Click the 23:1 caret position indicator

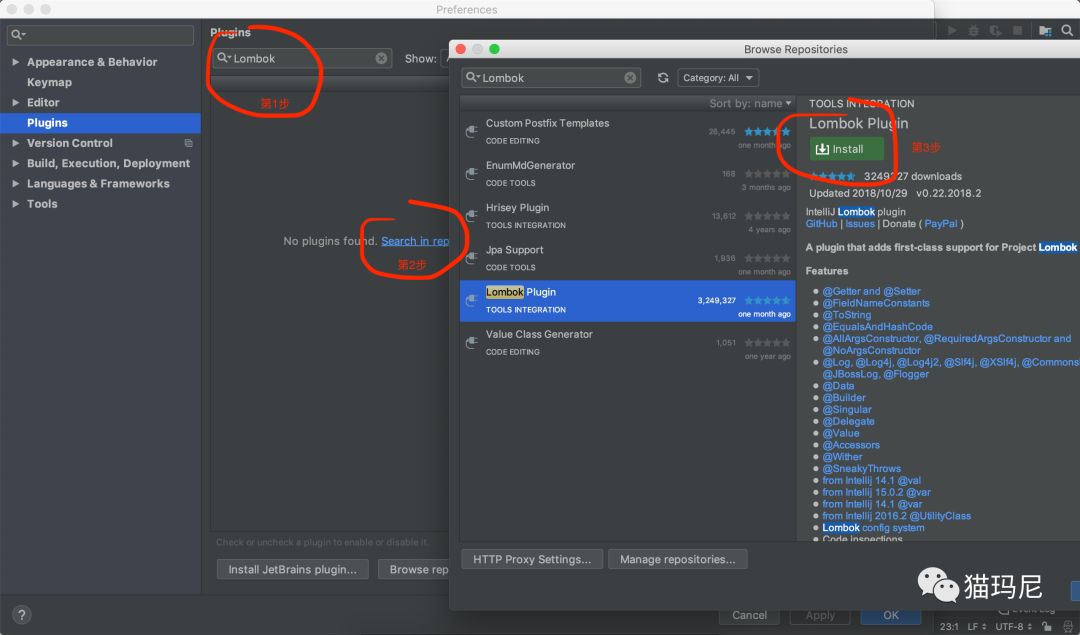click(948, 626)
